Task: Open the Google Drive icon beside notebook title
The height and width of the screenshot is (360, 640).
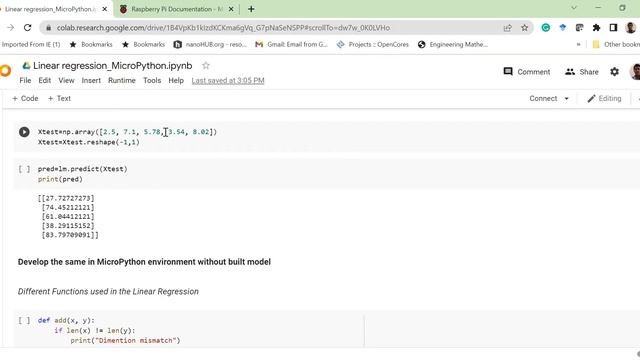Action: (x=27, y=65)
